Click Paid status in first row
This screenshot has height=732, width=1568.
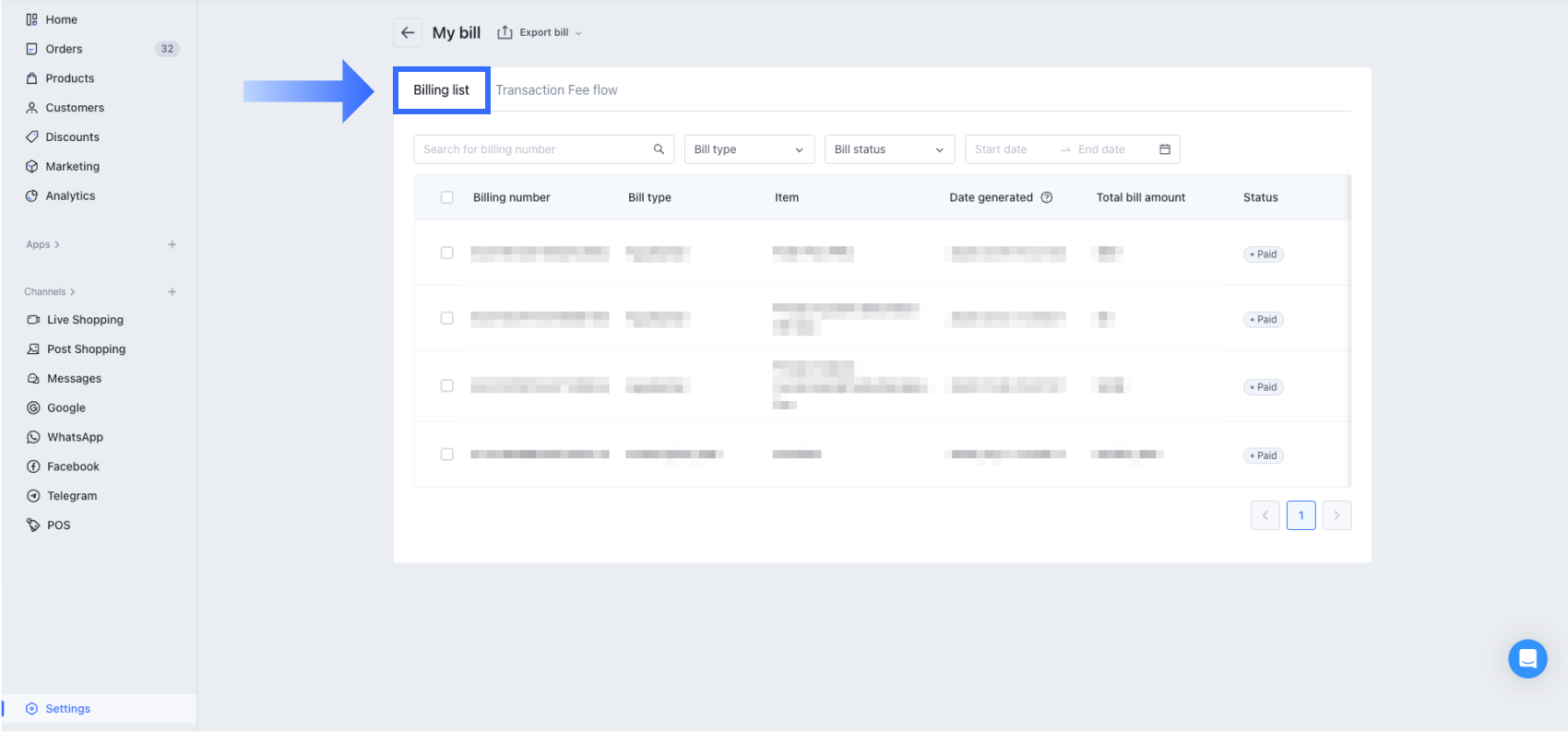click(x=1264, y=254)
